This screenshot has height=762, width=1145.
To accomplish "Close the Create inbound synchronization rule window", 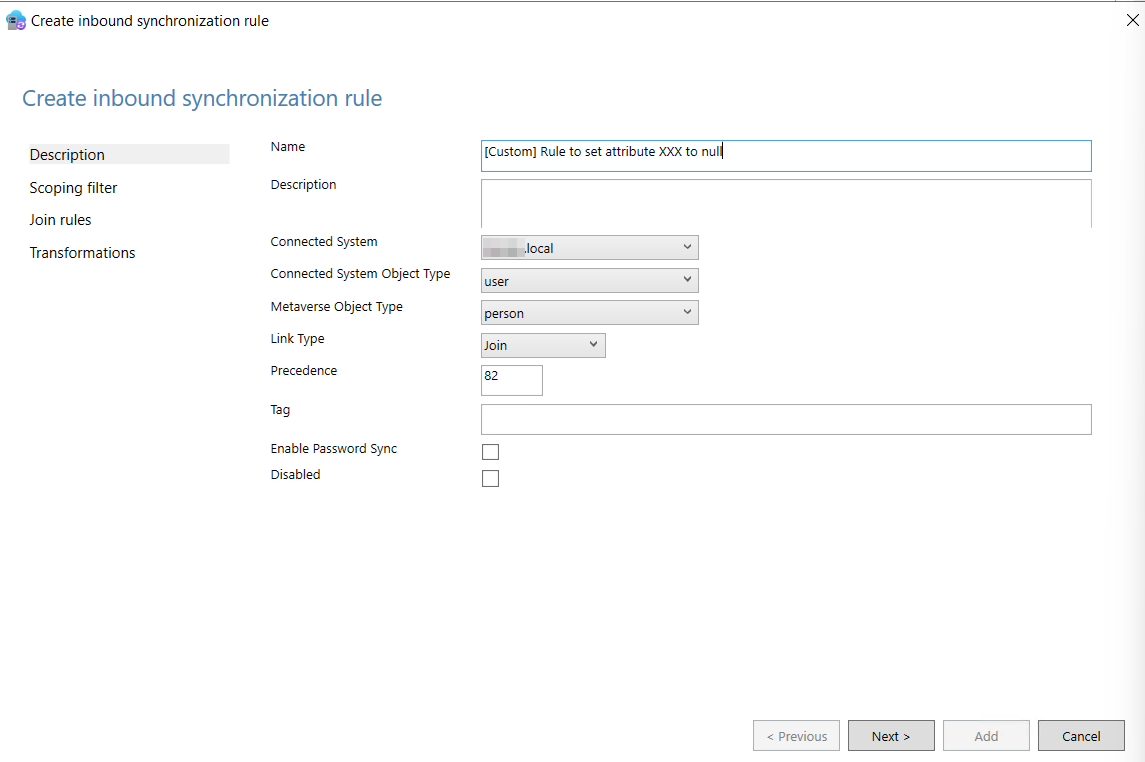I will click(1132, 20).
